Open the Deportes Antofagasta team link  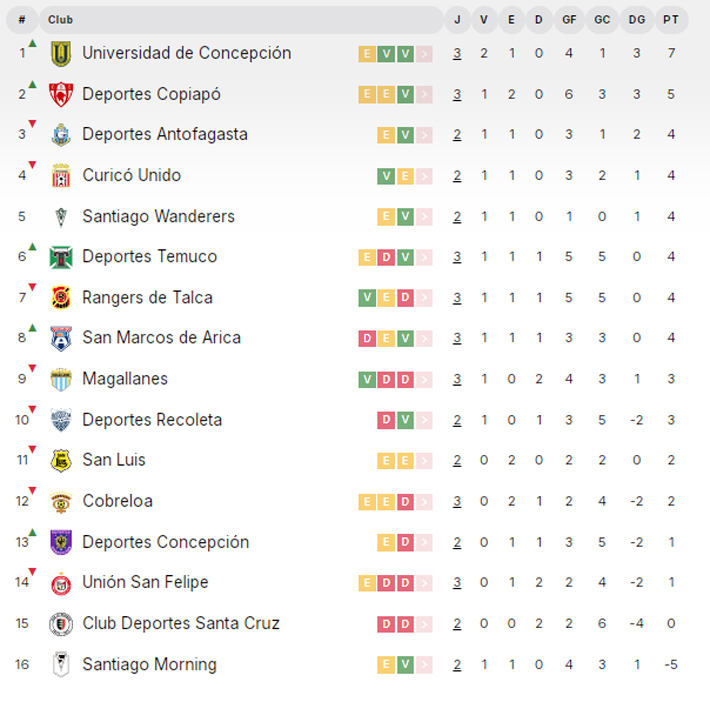pos(165,134)
